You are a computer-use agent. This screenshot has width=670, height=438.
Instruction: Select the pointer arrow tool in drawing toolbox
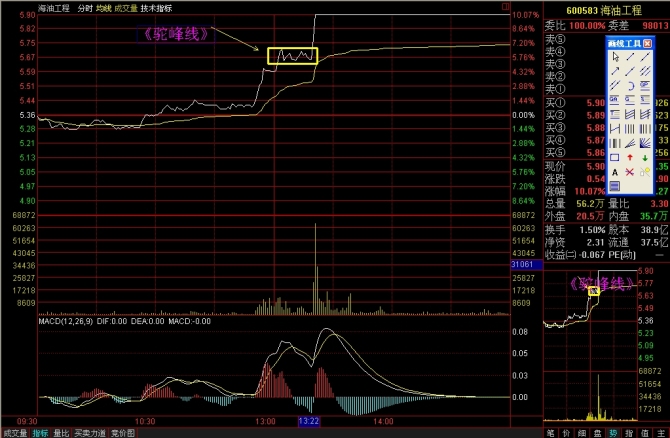coord(614,57)
